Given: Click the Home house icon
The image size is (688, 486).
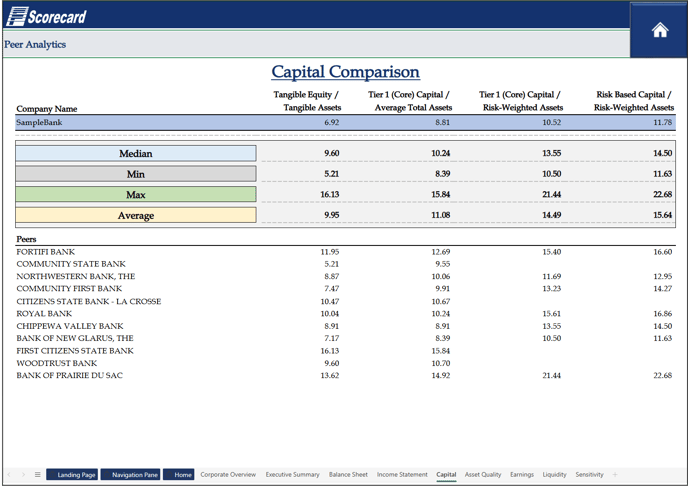Looking at the screenshot, I should coord(659,30).
